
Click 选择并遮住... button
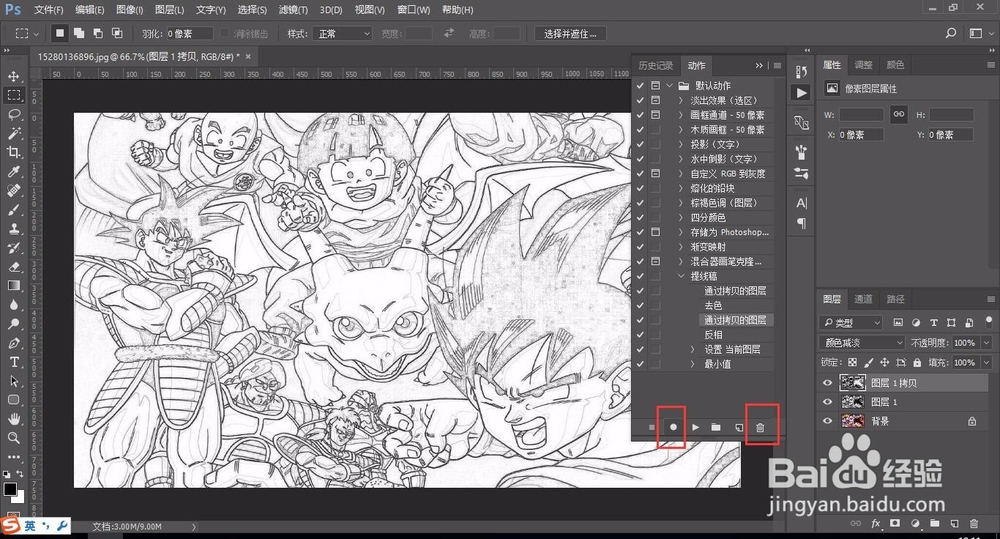coord(570,33)
